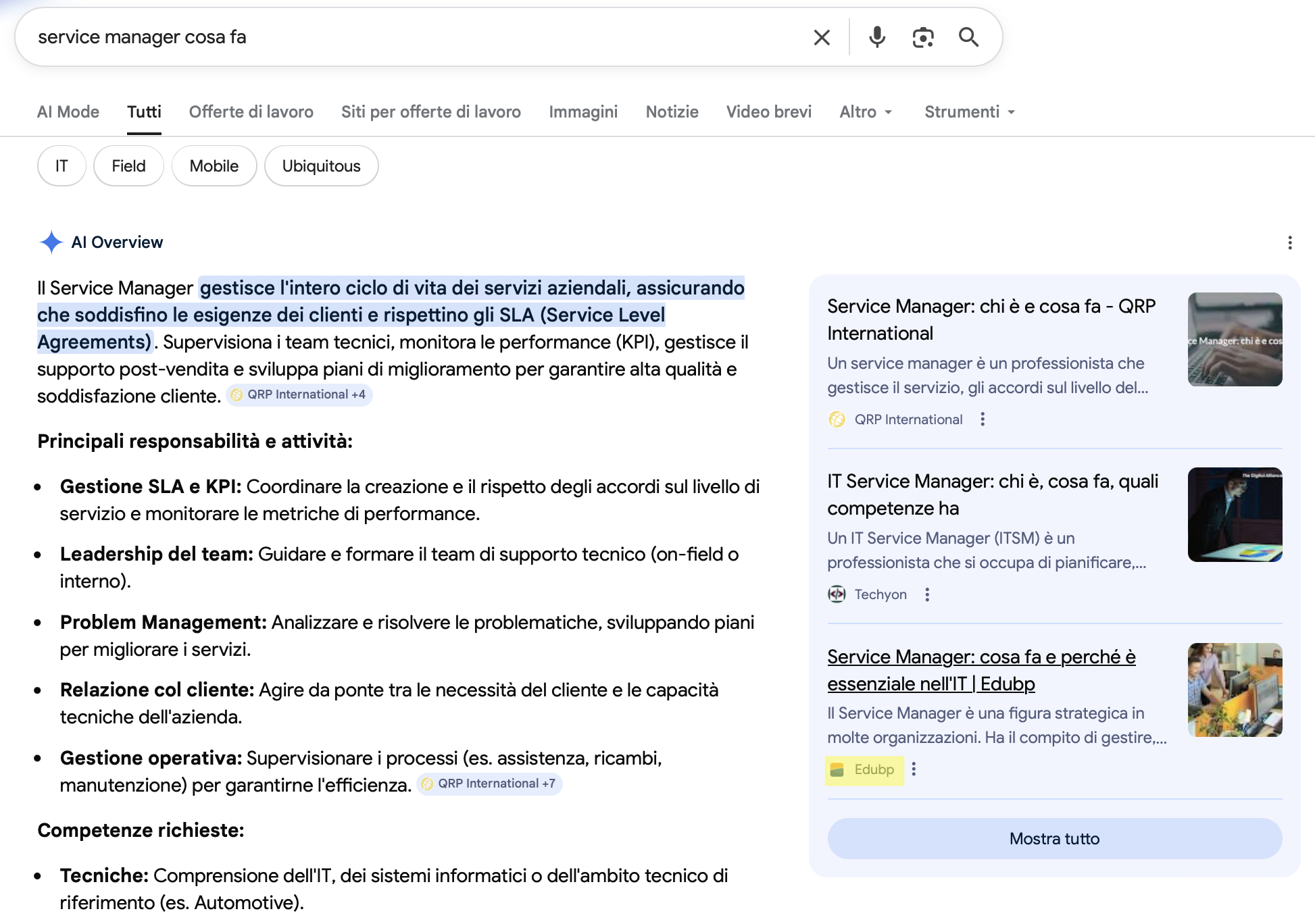Click the search magnifier icon

[x=969, y=37]
